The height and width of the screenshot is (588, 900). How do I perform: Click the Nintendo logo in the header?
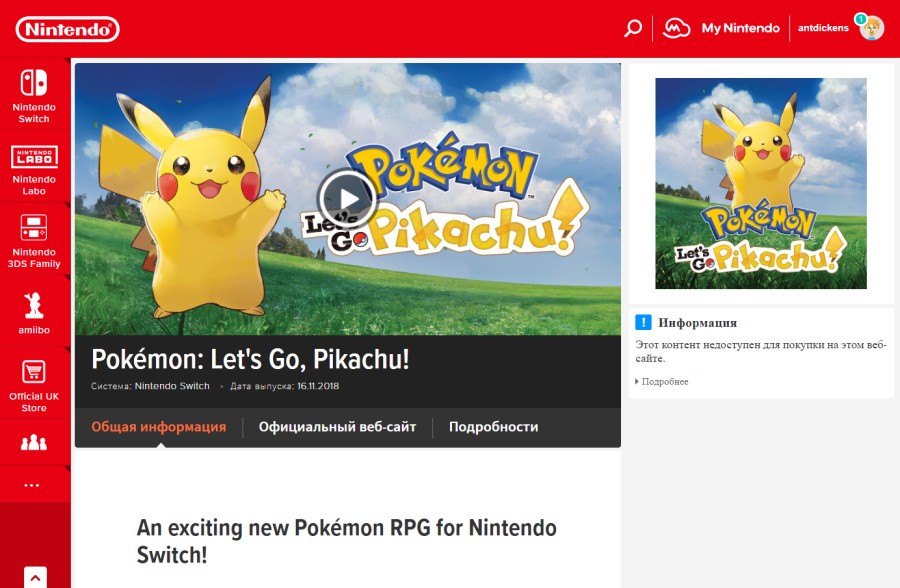coord(68,29)
